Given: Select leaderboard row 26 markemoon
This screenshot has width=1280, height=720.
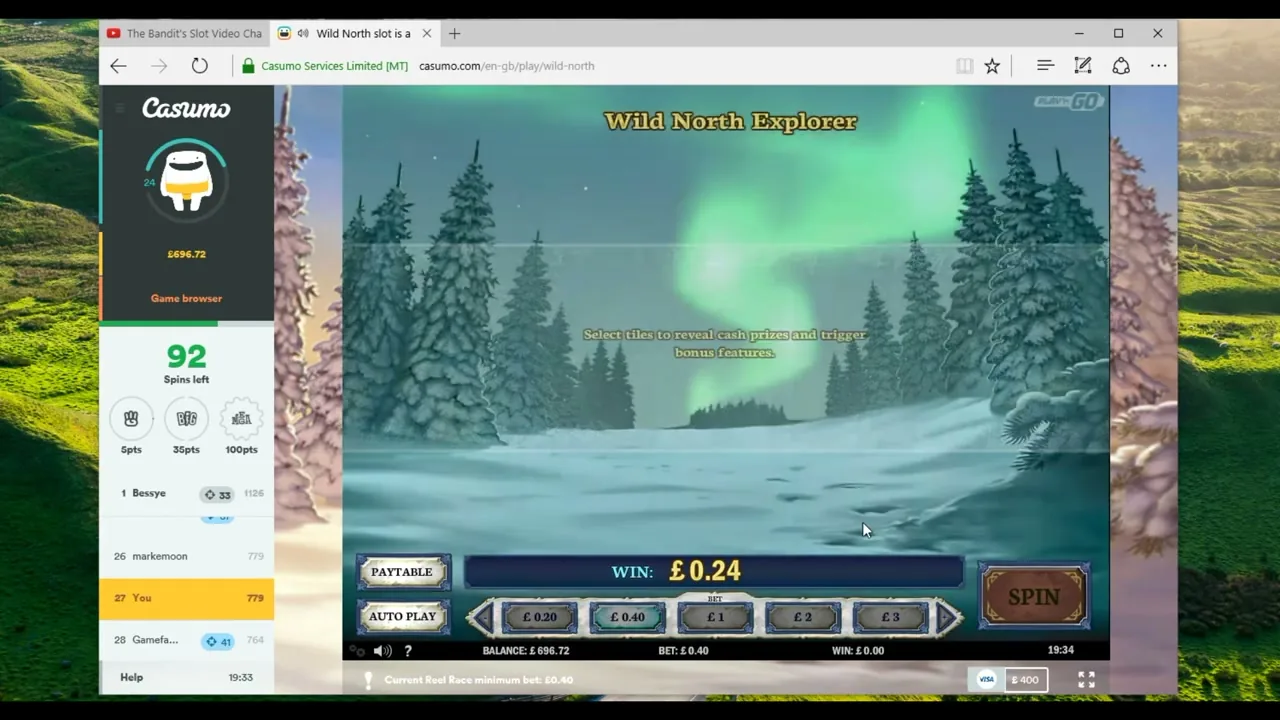Looking at the screenshot, I should 186,556.
